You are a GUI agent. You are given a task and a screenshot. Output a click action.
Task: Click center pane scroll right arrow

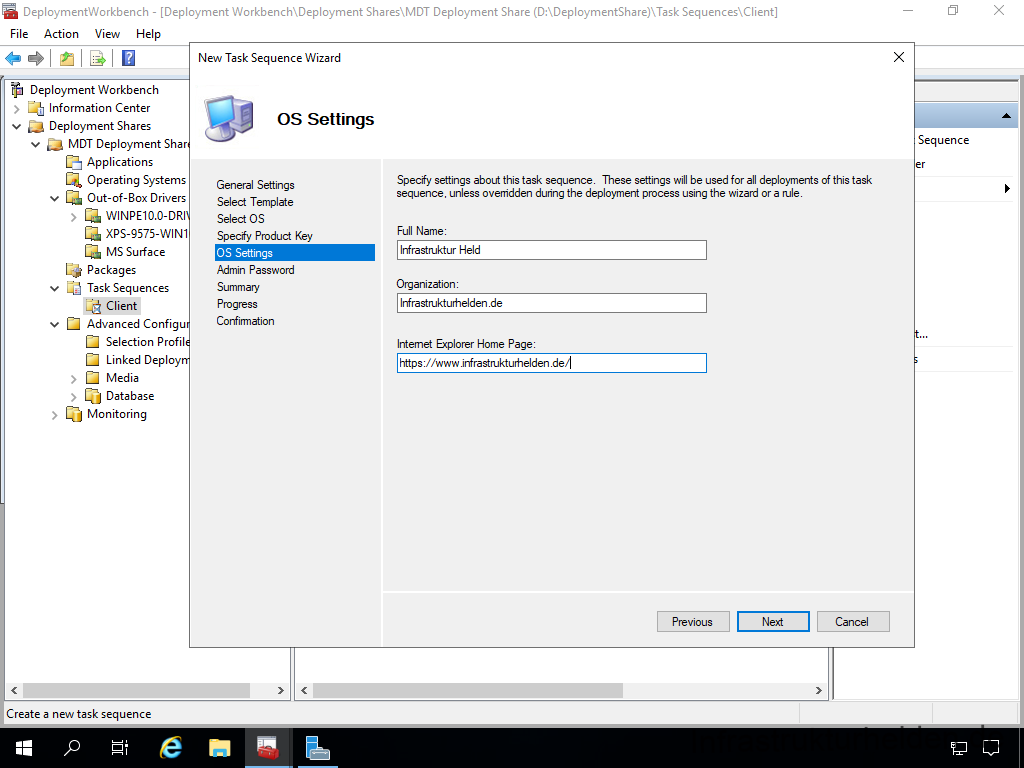pos(818,690)
